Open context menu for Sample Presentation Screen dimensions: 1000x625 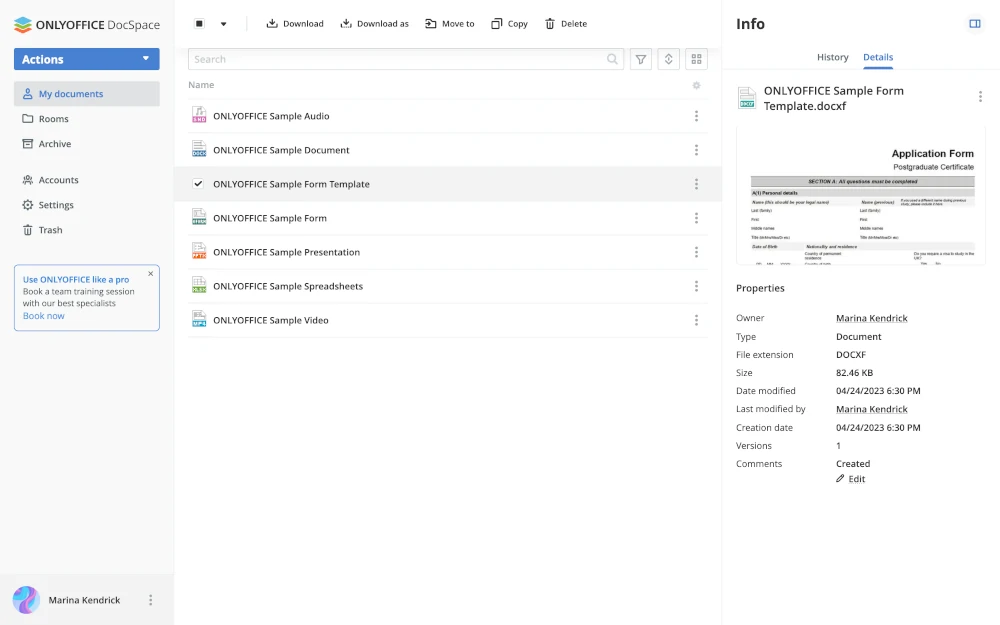point(696,252)
